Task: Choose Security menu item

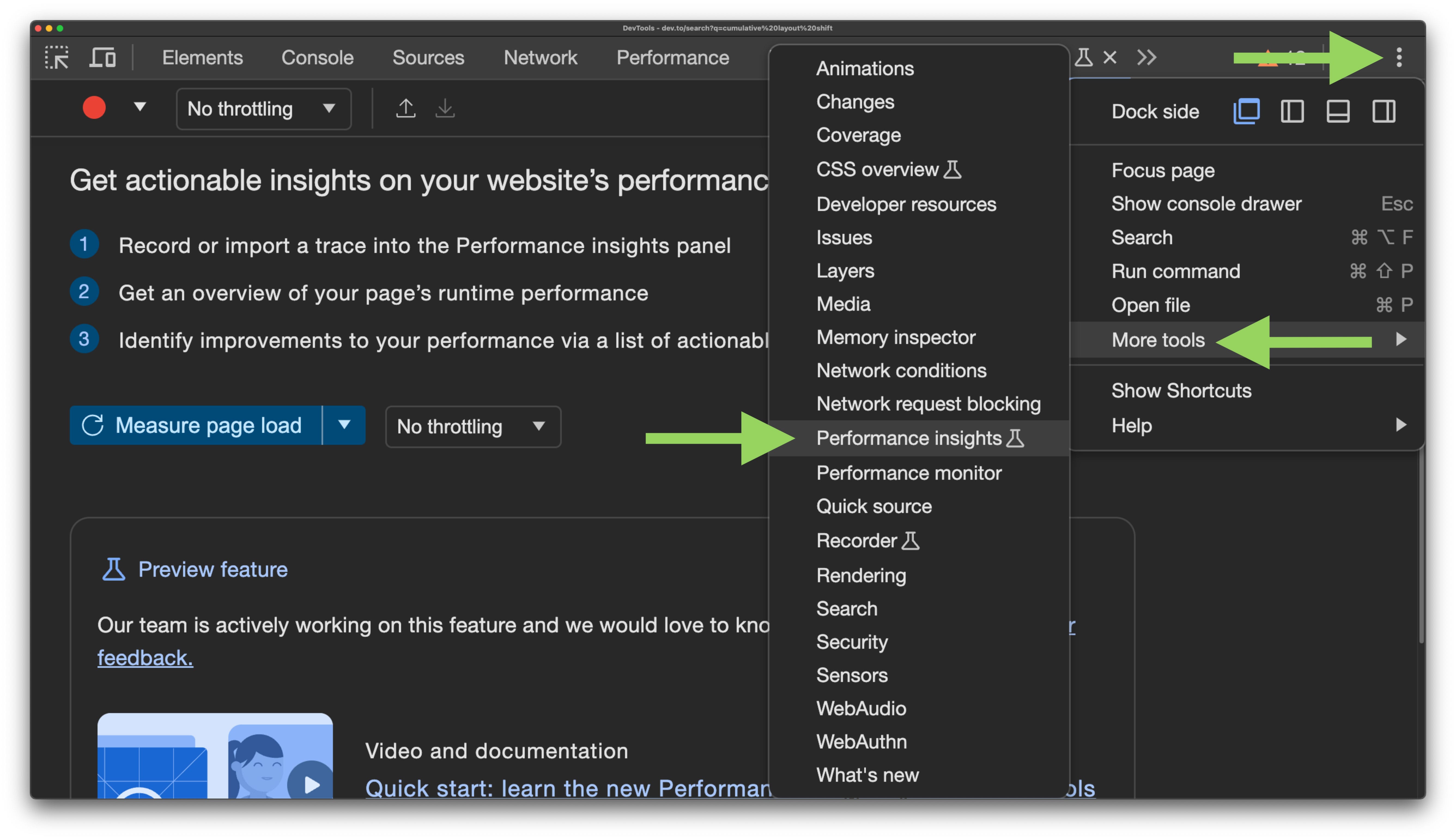Action: coord(919,642)
